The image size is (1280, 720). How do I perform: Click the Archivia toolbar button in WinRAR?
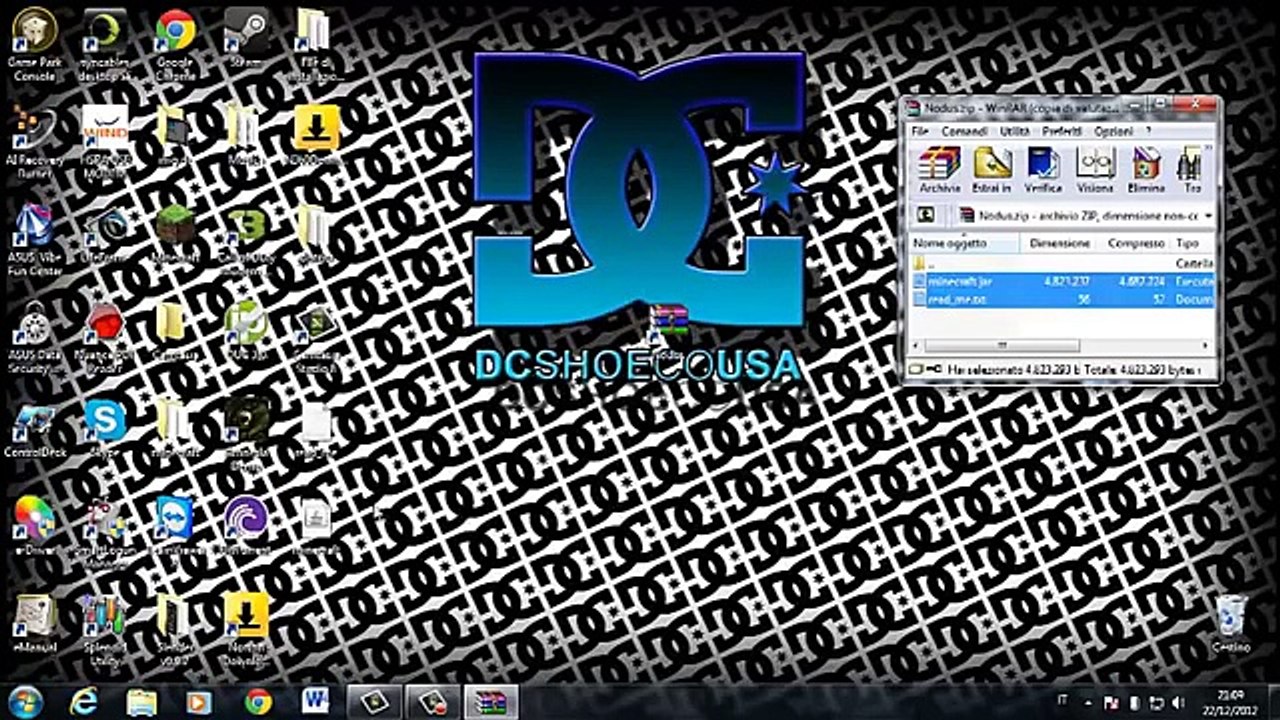click(x=939, y=170)
